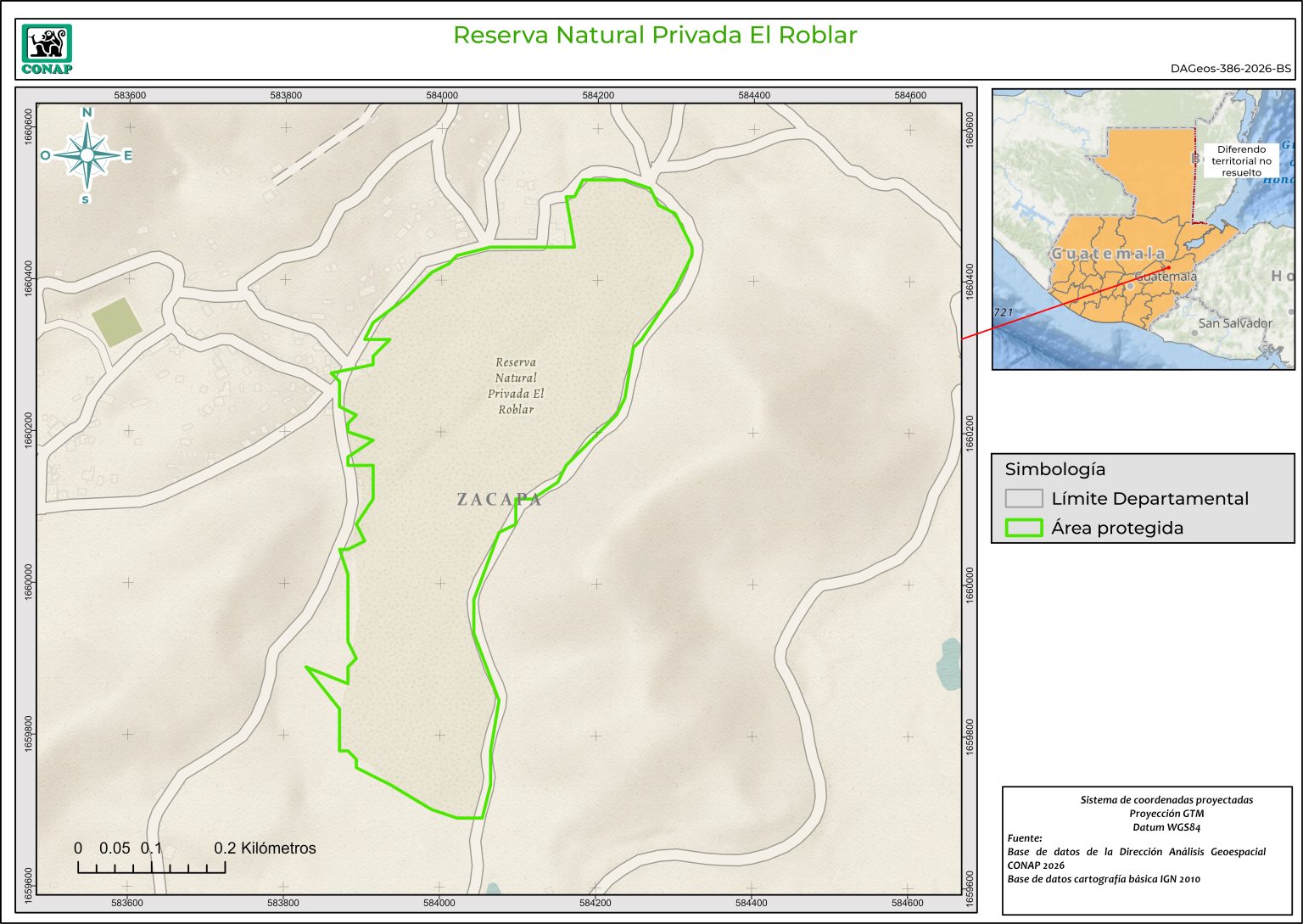Viewport: 1303px width, 924px height.
Task: Click the blue water body at right map edge
Action: [949, 662]
